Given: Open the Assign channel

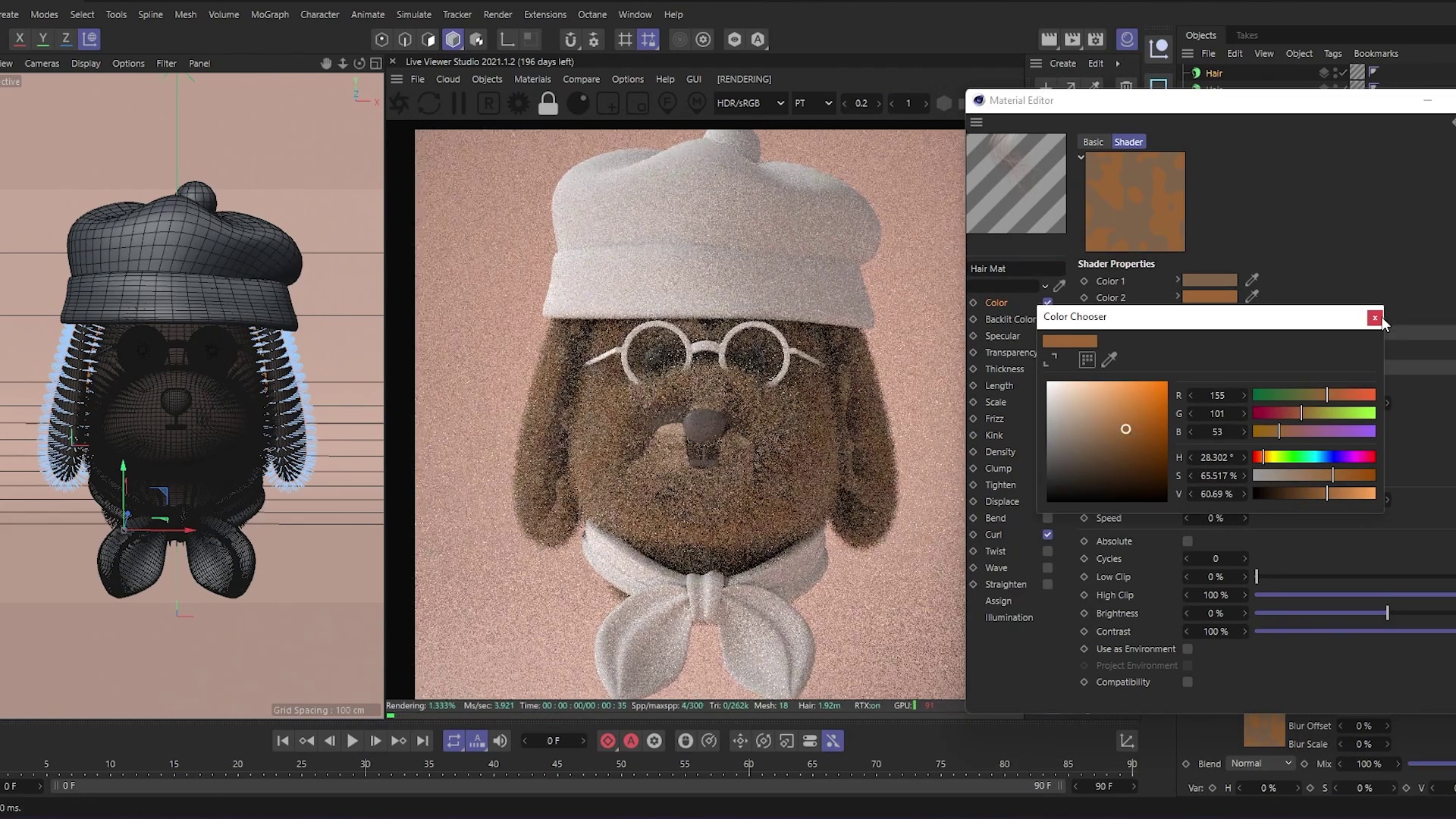Looking at the screenshot, I should [x=998, y=601].
